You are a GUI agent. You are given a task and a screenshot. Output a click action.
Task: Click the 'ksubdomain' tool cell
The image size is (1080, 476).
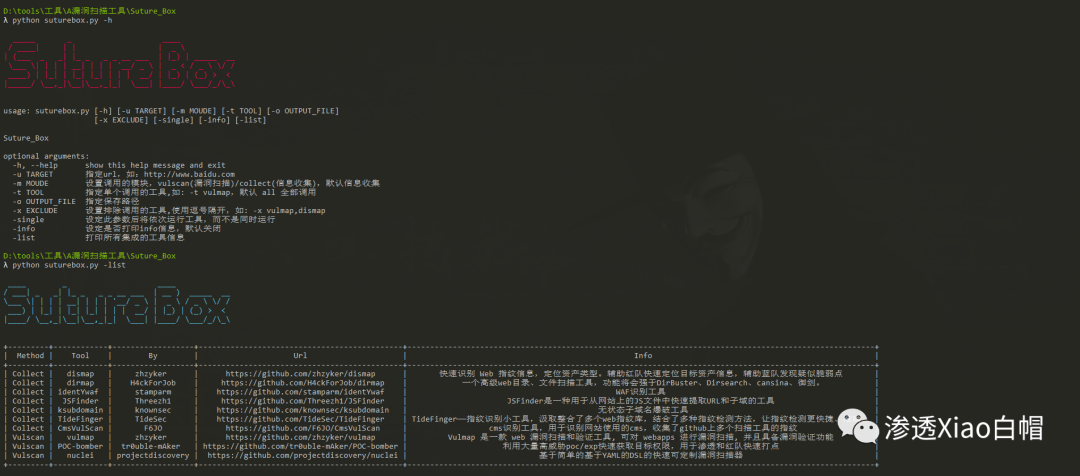(81, 410)
